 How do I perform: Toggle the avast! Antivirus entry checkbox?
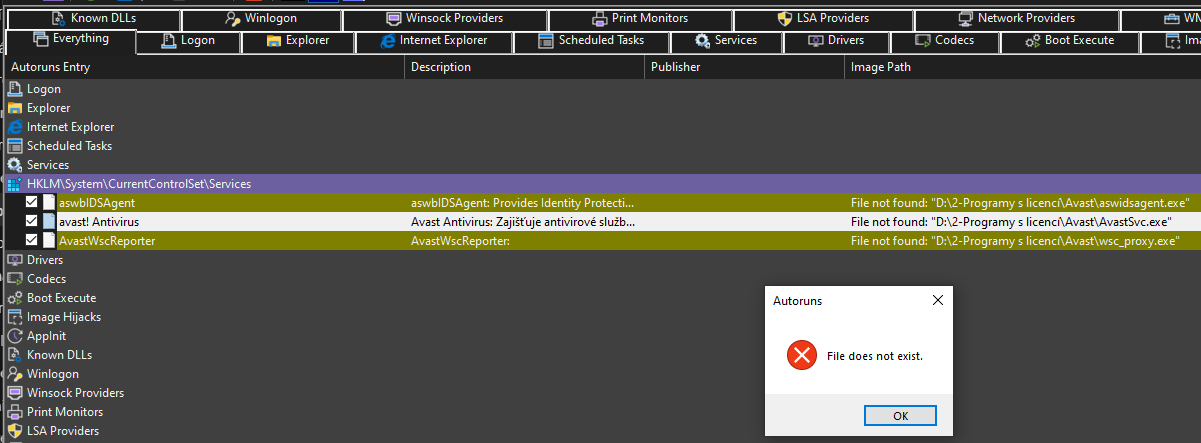coord(32,222)
